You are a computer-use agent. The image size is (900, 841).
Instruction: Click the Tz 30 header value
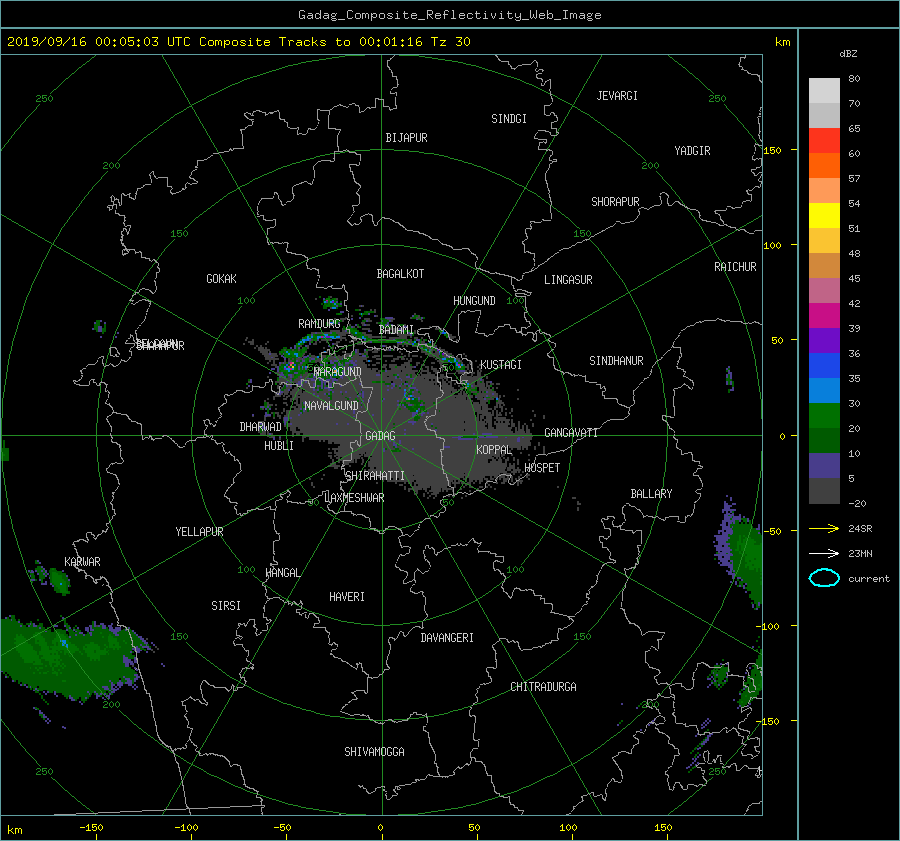point(451,42)
